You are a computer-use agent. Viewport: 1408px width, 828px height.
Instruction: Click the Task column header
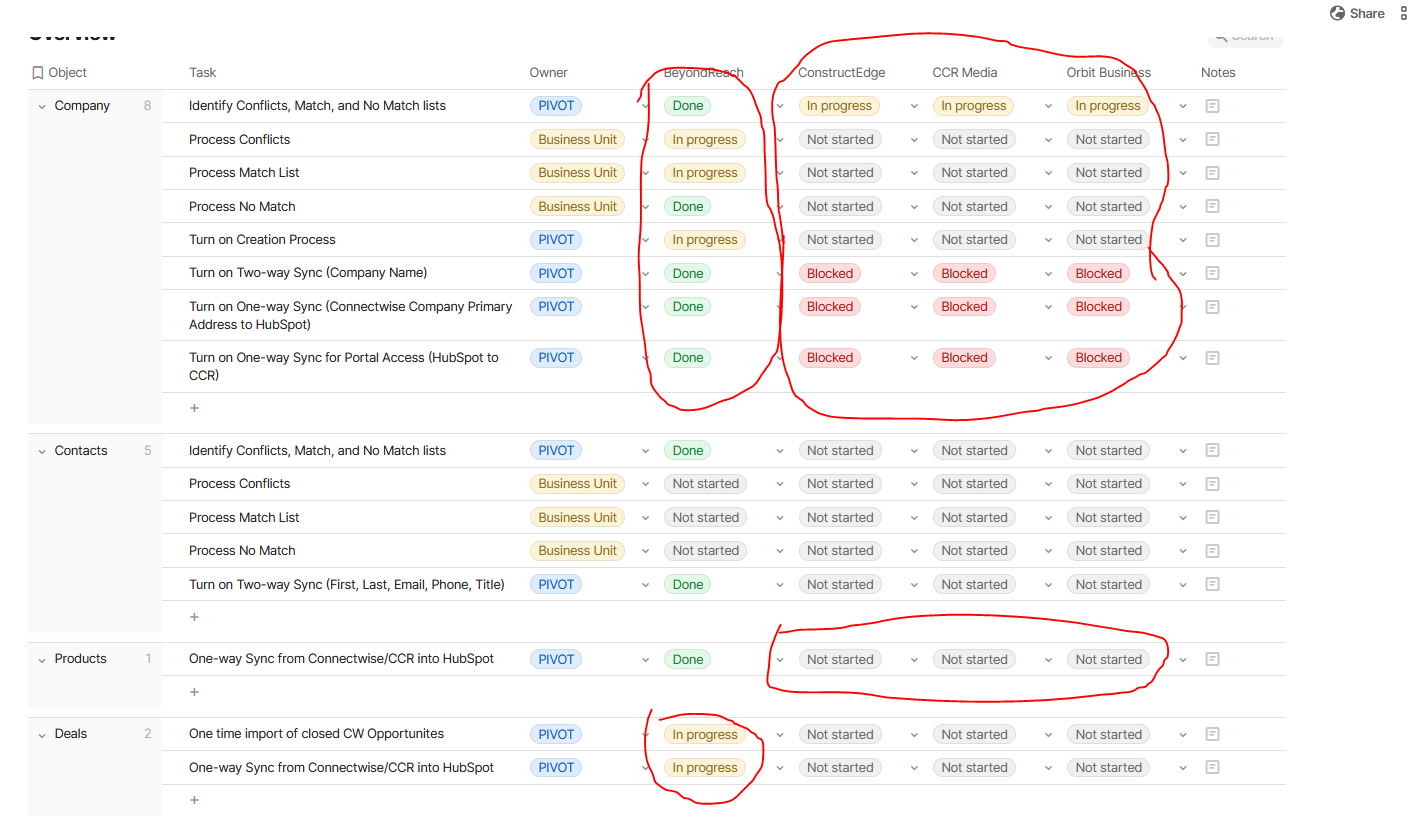203,73
